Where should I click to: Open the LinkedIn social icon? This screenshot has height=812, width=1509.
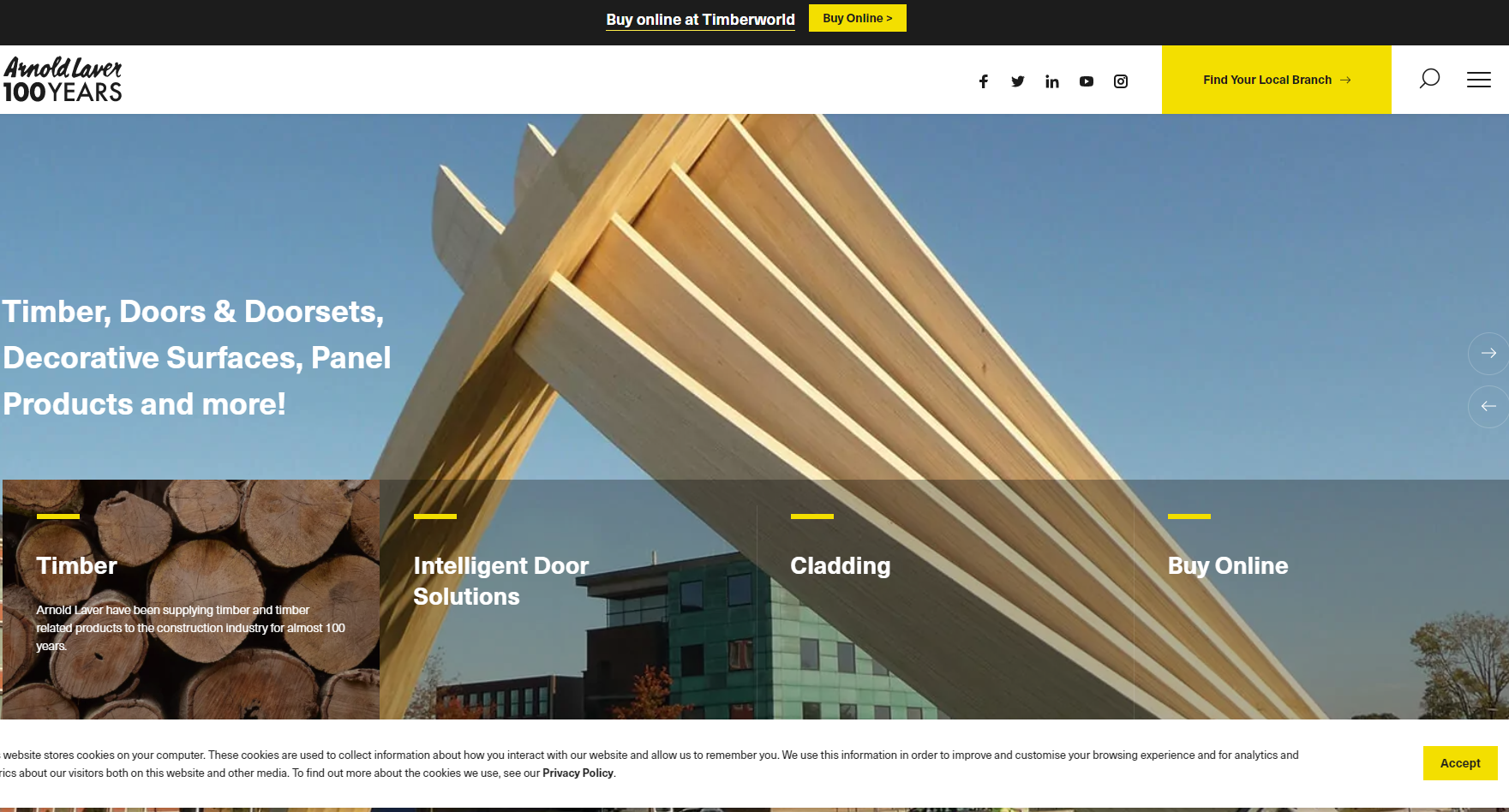pos(1052,81)
